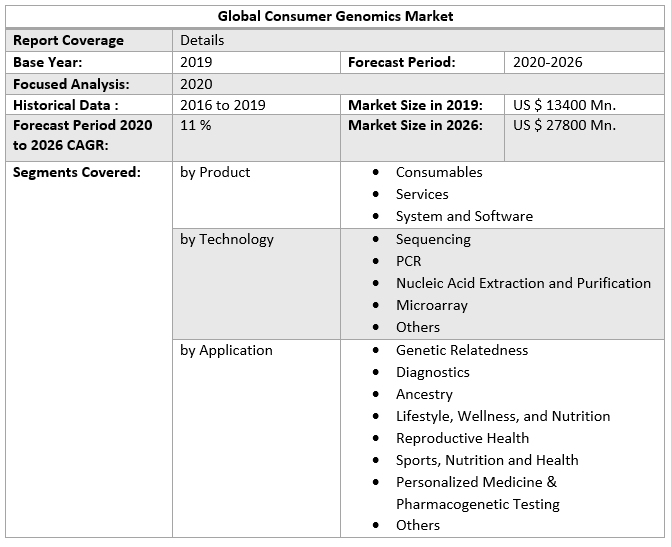The height and width of the screenshot is (547, 671).
Task: Select the US $ 13400 Mn. value
Action: coord(564,105)
